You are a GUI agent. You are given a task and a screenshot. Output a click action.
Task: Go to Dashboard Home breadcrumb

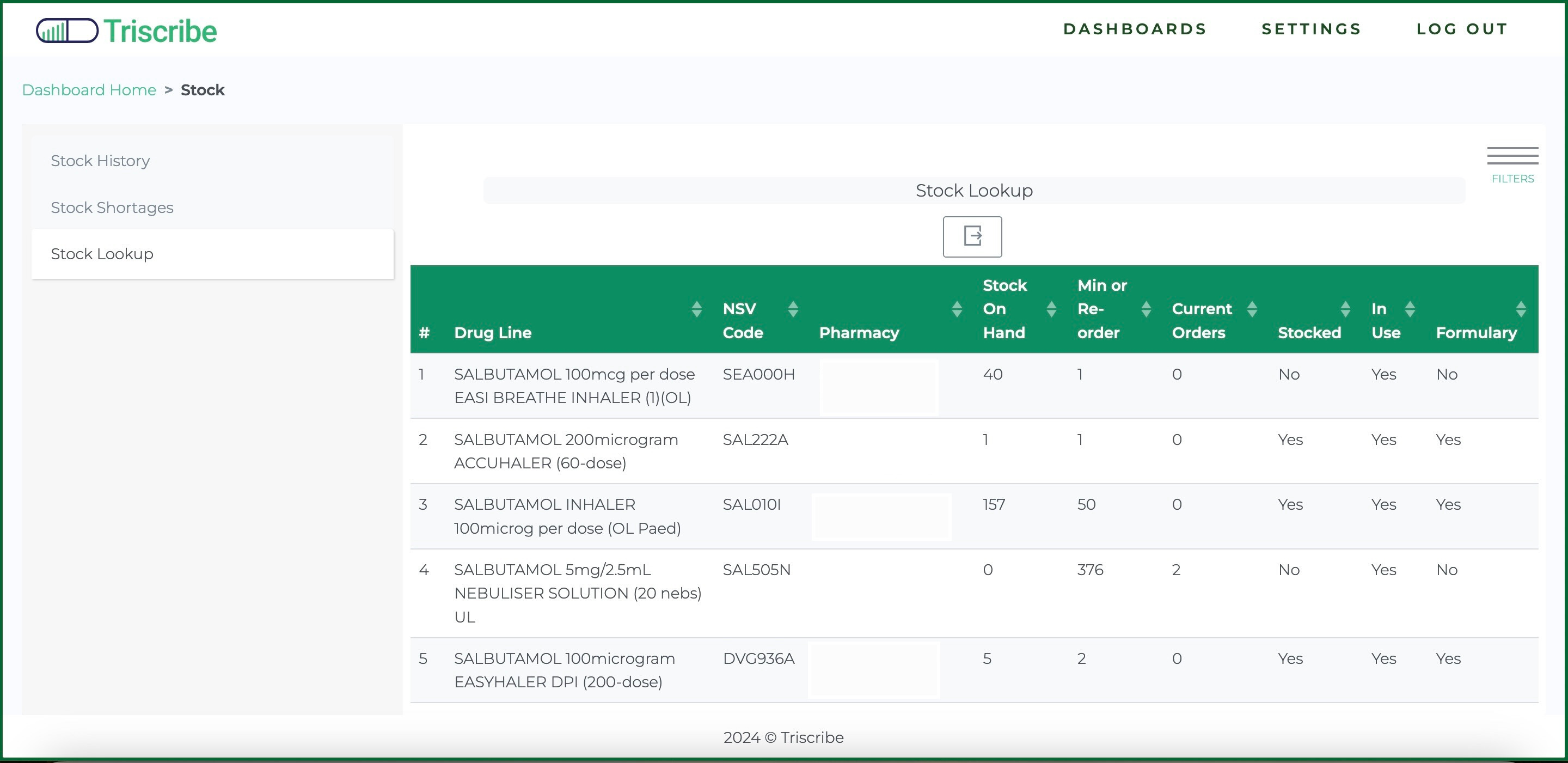89,90
